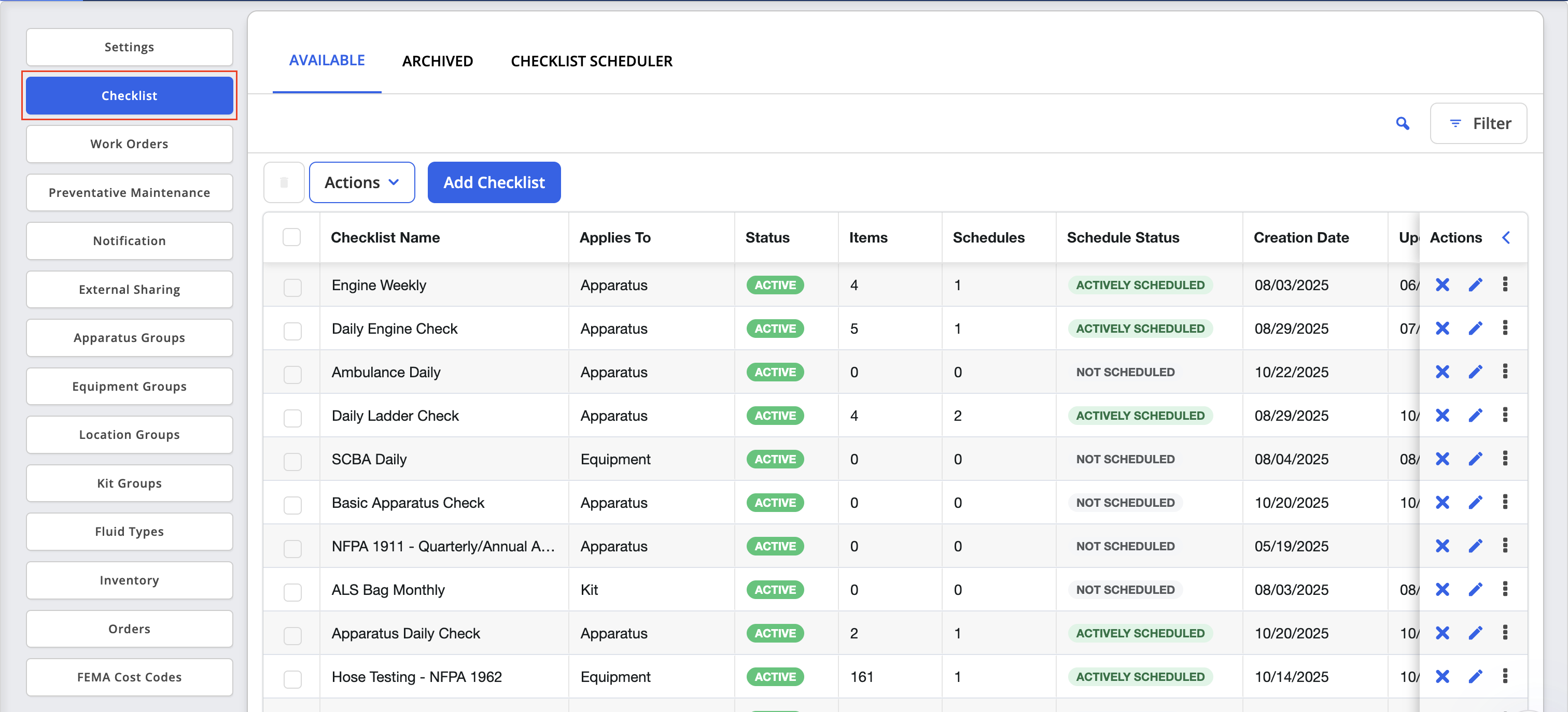Open the Actions dropdown menu

pos(361,182)
